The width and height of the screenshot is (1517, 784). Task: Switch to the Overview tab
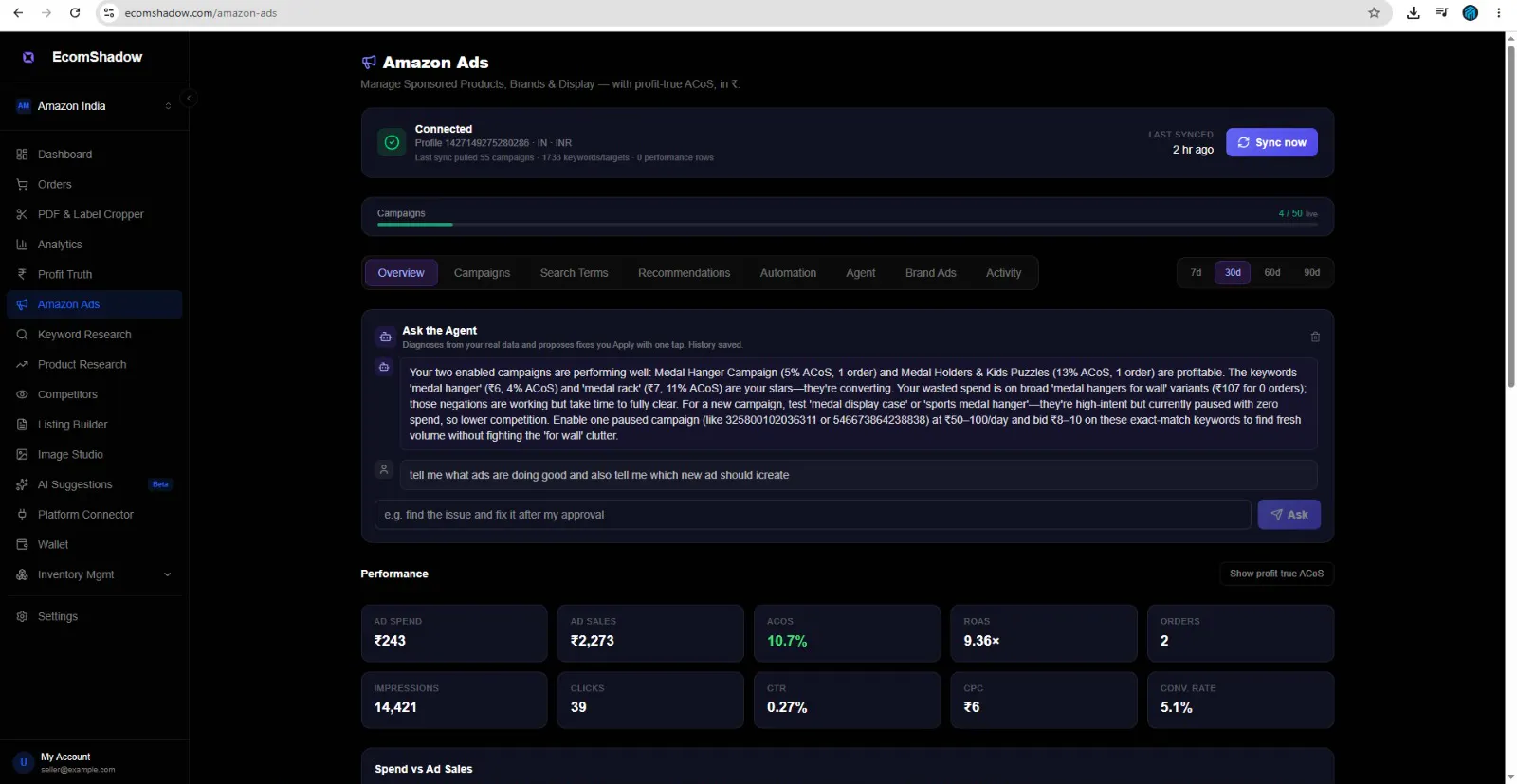coord(401,273)
